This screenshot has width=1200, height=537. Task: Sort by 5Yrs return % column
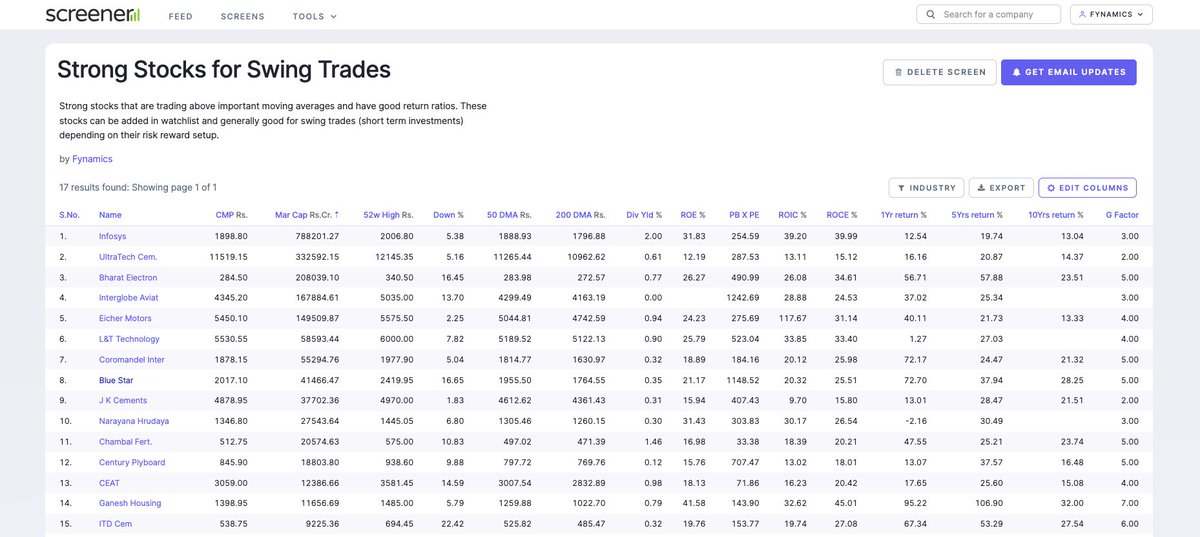[x=977, y=215]
